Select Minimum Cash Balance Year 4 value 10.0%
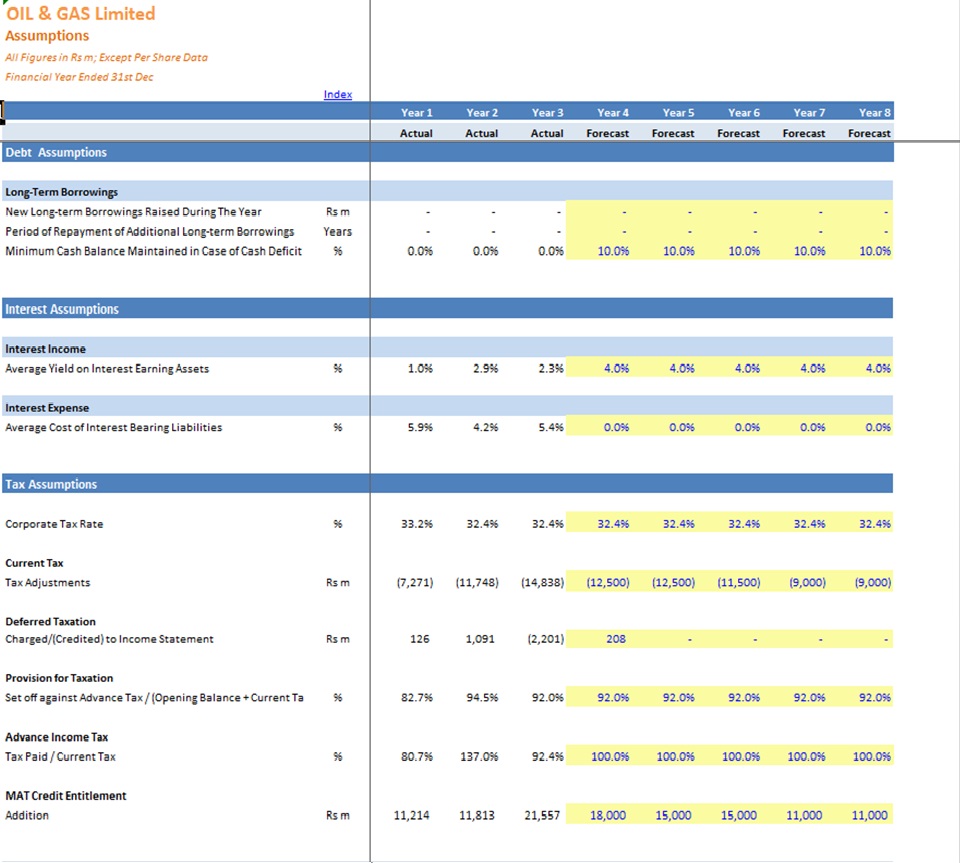Screen dimensions: 960x863 (613, 251)
